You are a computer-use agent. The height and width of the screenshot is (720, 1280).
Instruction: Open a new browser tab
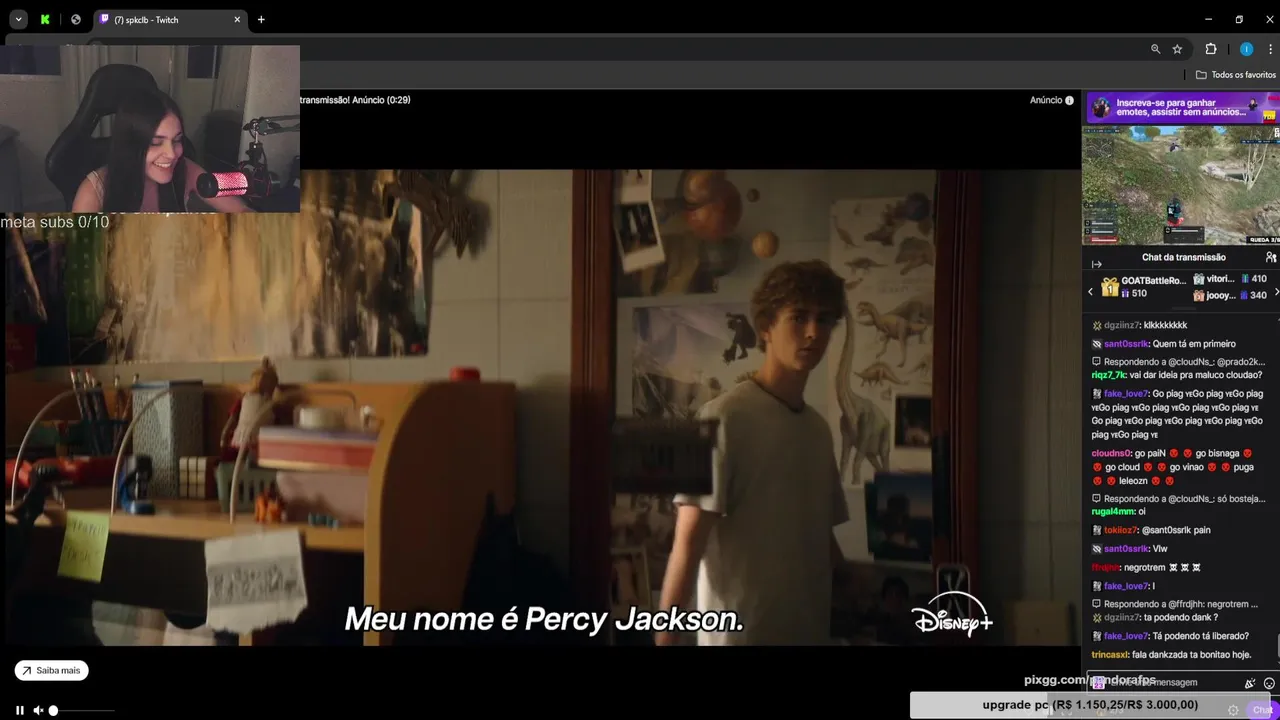[x=261, y=19]
